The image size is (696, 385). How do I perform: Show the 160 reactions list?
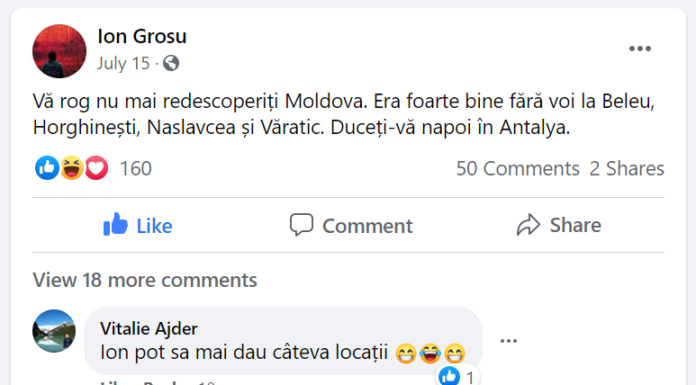pos(136,169)
